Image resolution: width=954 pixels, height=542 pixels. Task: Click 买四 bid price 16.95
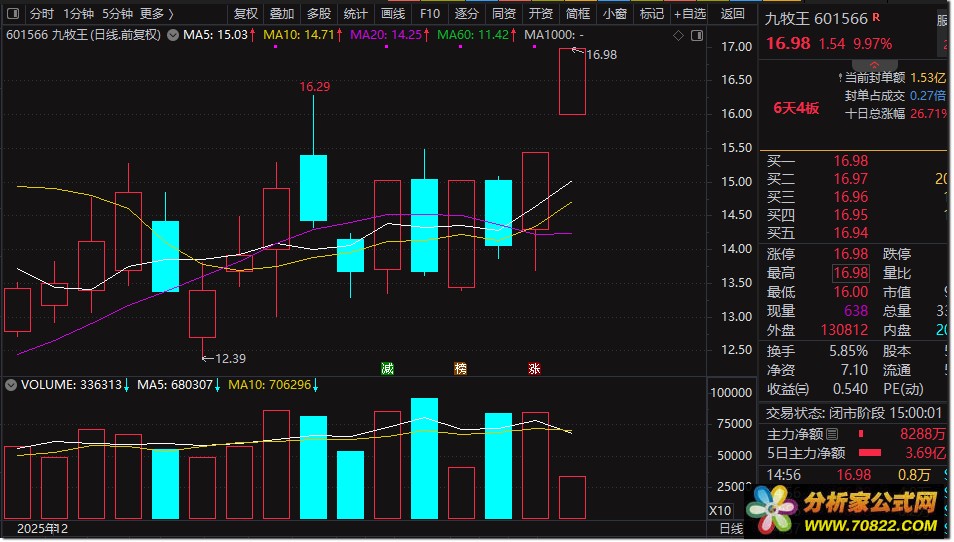(850, 215)
